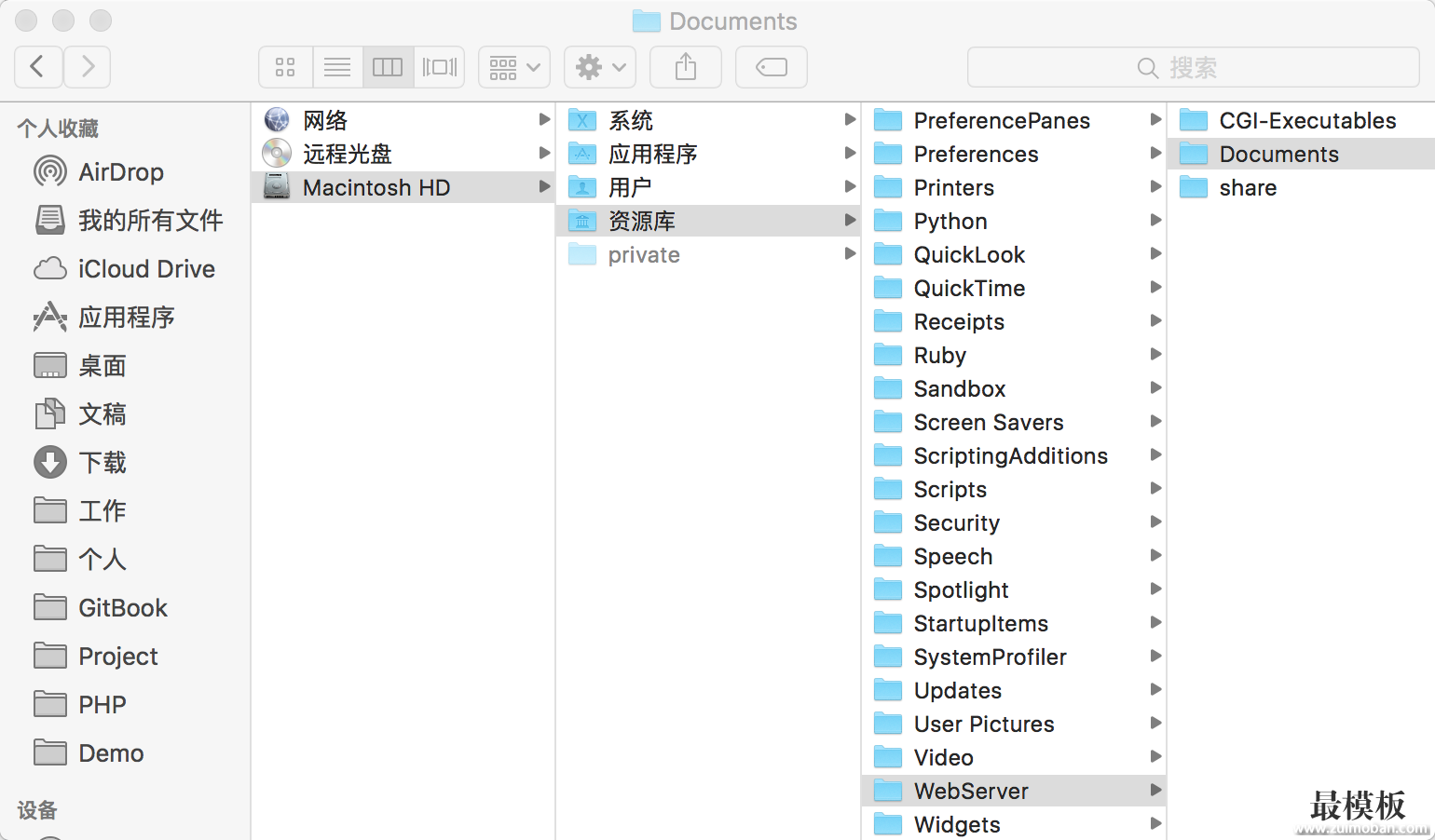Viewport: 1435px width, 840px height.
Task: Select the CGI-Executables folder
Action: [x=1302, y=120]
